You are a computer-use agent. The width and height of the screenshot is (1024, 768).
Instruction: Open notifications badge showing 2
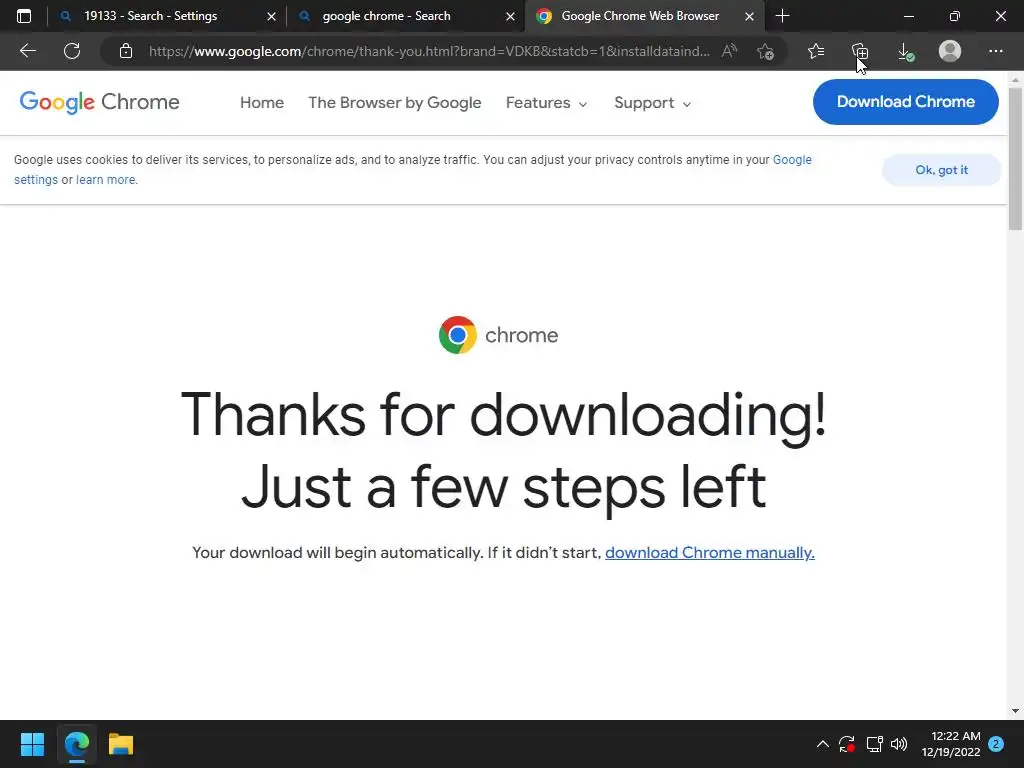click(x=996, y=744)
